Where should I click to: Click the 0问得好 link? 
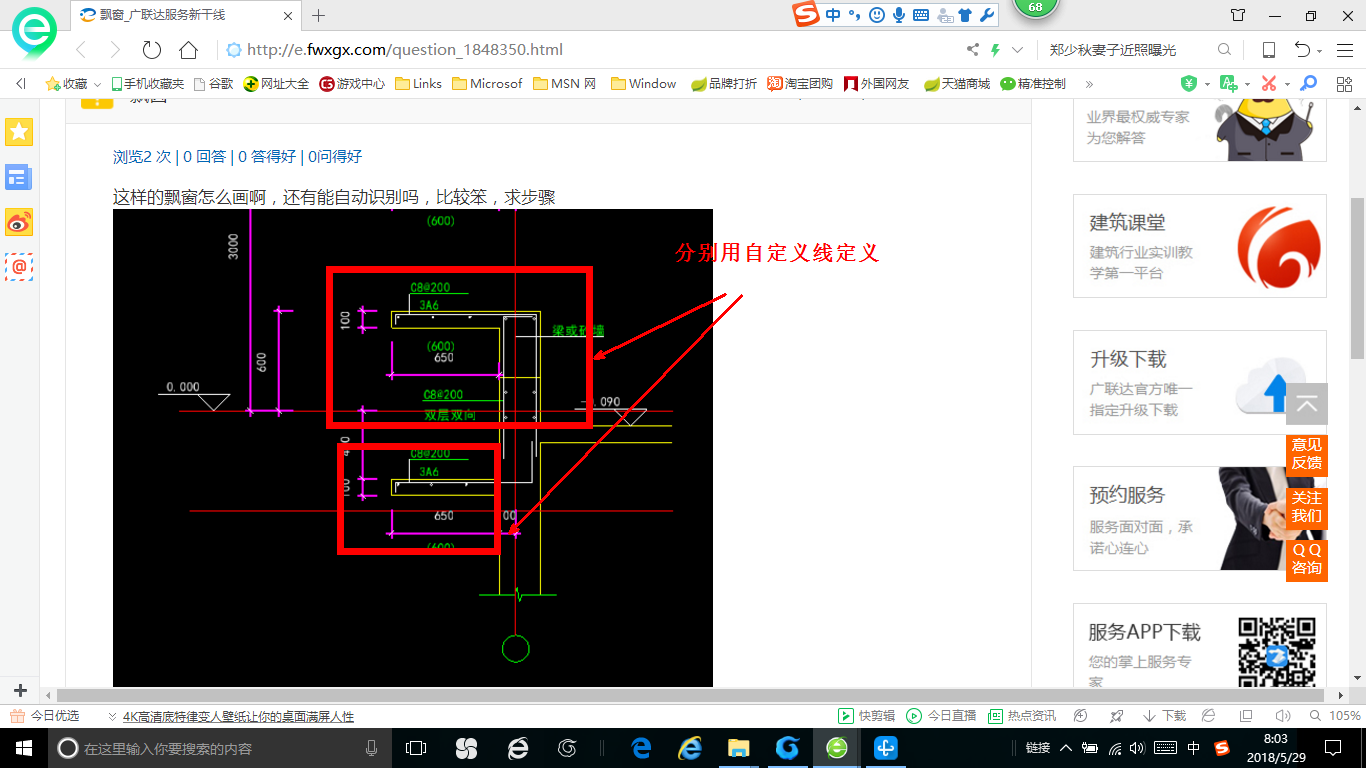pyautogui.click(x=335, y=156)
